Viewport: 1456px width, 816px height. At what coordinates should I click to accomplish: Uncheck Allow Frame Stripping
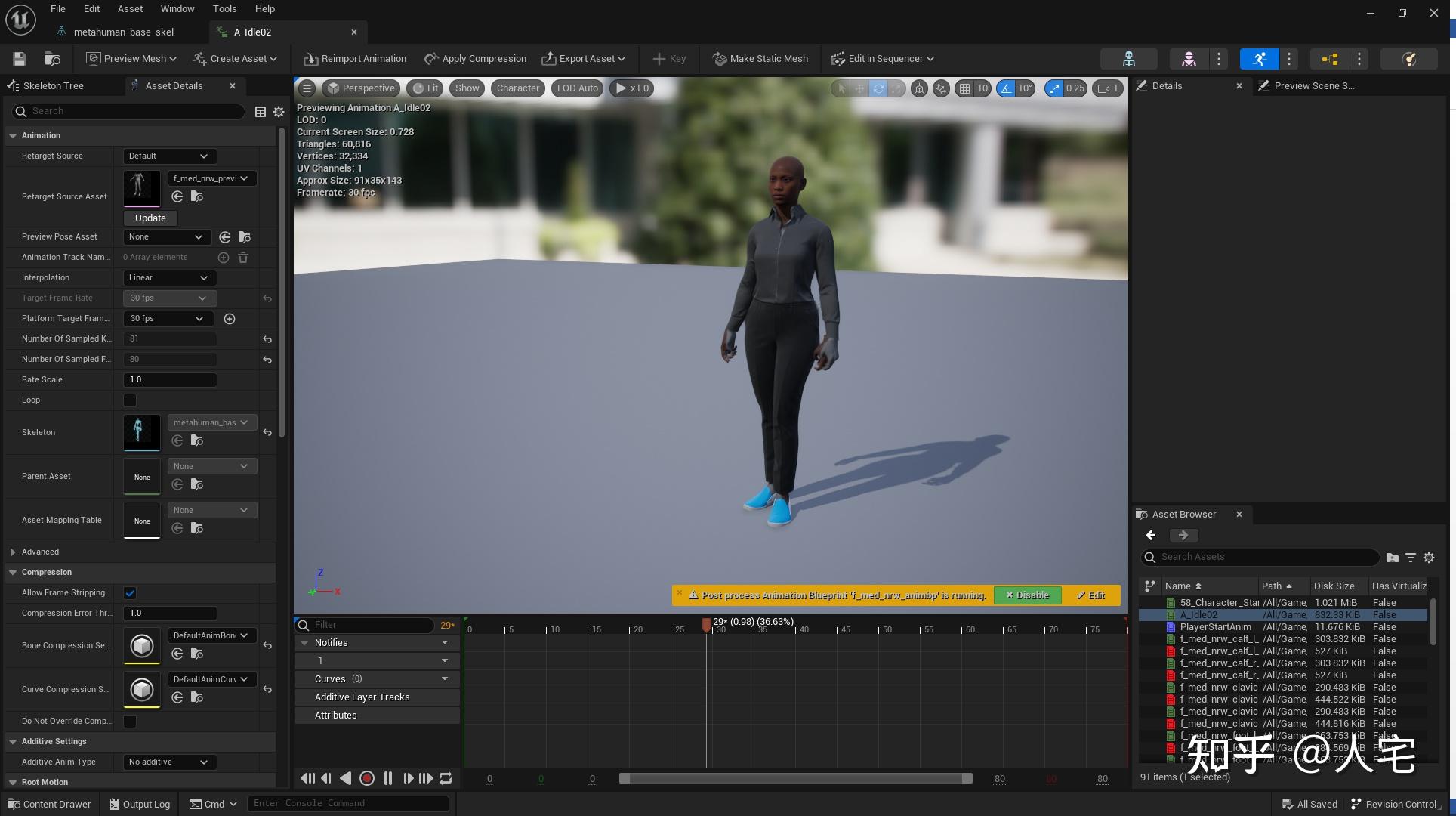click(130, 593)
